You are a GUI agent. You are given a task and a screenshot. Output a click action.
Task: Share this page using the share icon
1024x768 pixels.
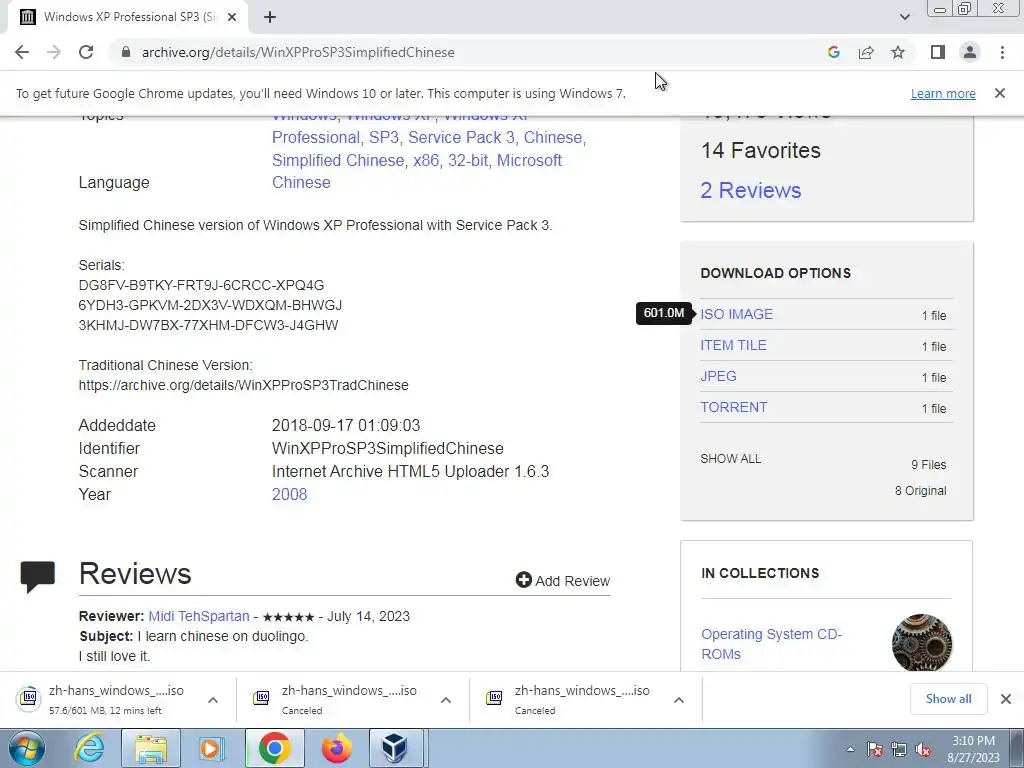point(866,52)
